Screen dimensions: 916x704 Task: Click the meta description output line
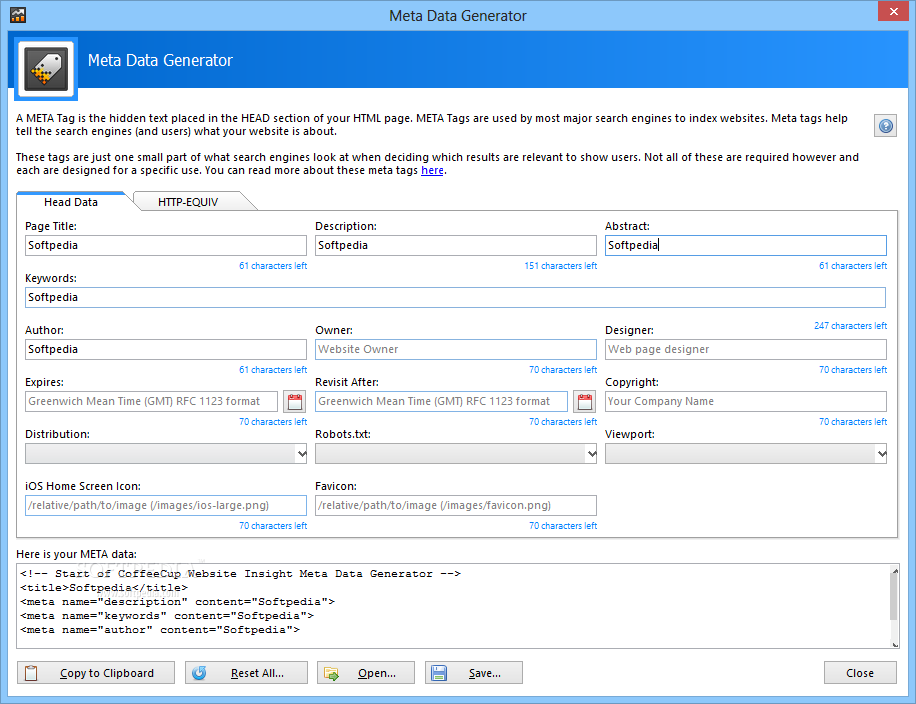pos(177,602)
